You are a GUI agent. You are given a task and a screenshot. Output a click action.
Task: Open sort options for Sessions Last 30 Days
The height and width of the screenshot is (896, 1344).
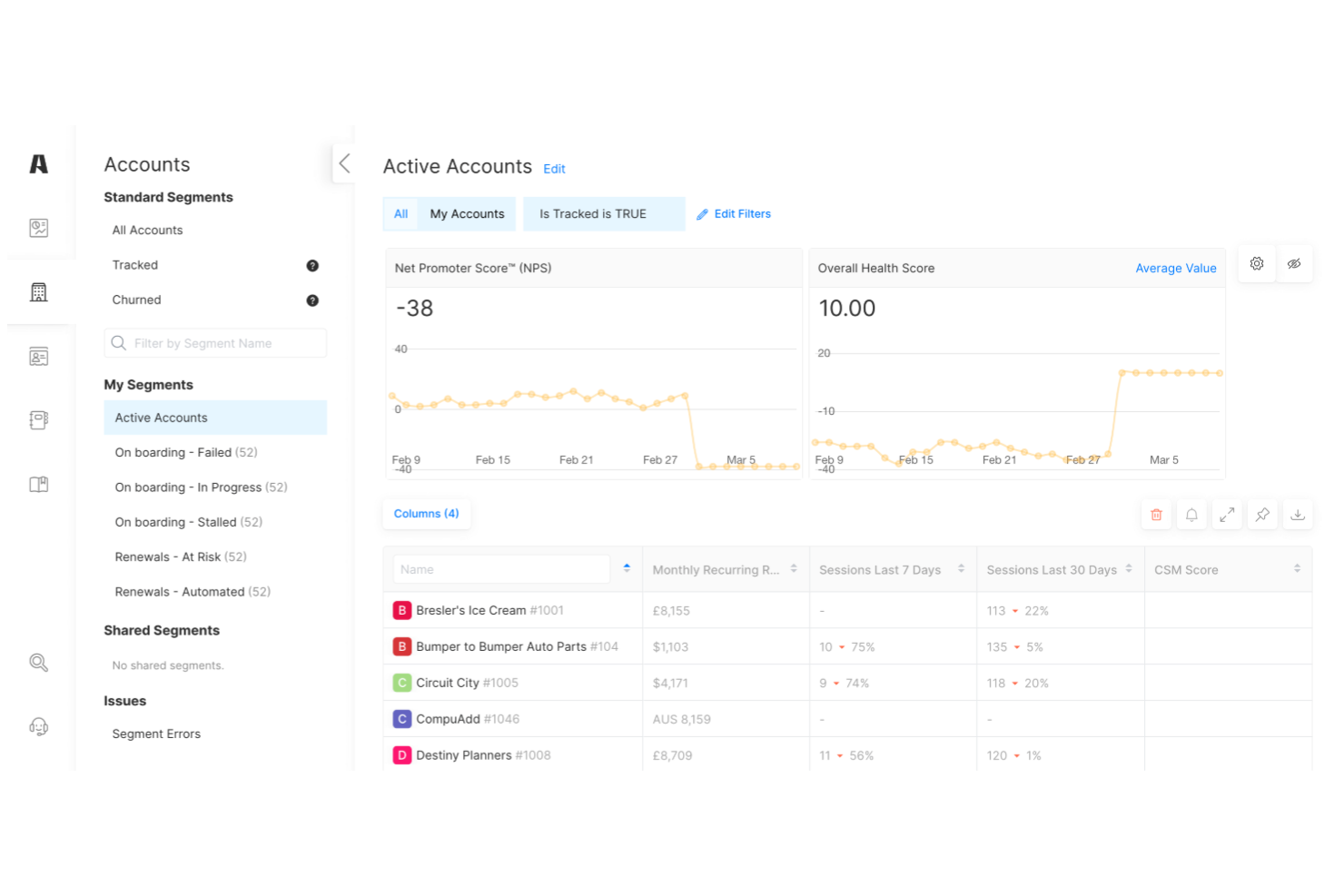point(1130,568)
